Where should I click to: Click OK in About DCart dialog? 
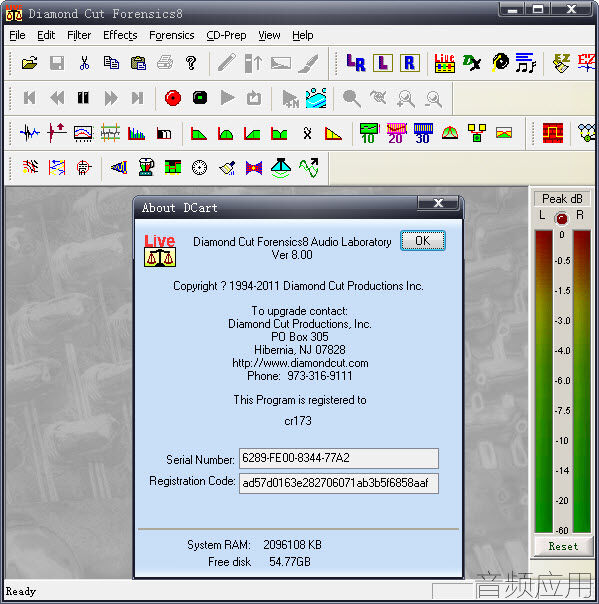pyautogui.click(x=423, y=241)
